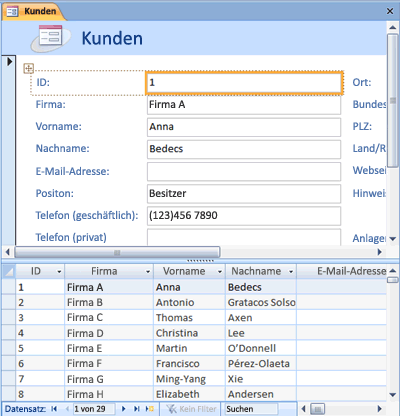Click the Nachname field with Bedecs

(x=244, y=149)
